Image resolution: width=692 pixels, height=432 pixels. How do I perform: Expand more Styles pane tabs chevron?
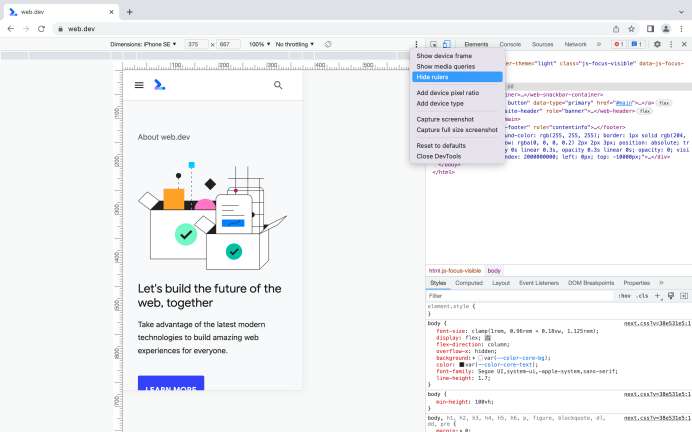coord(661,283)
